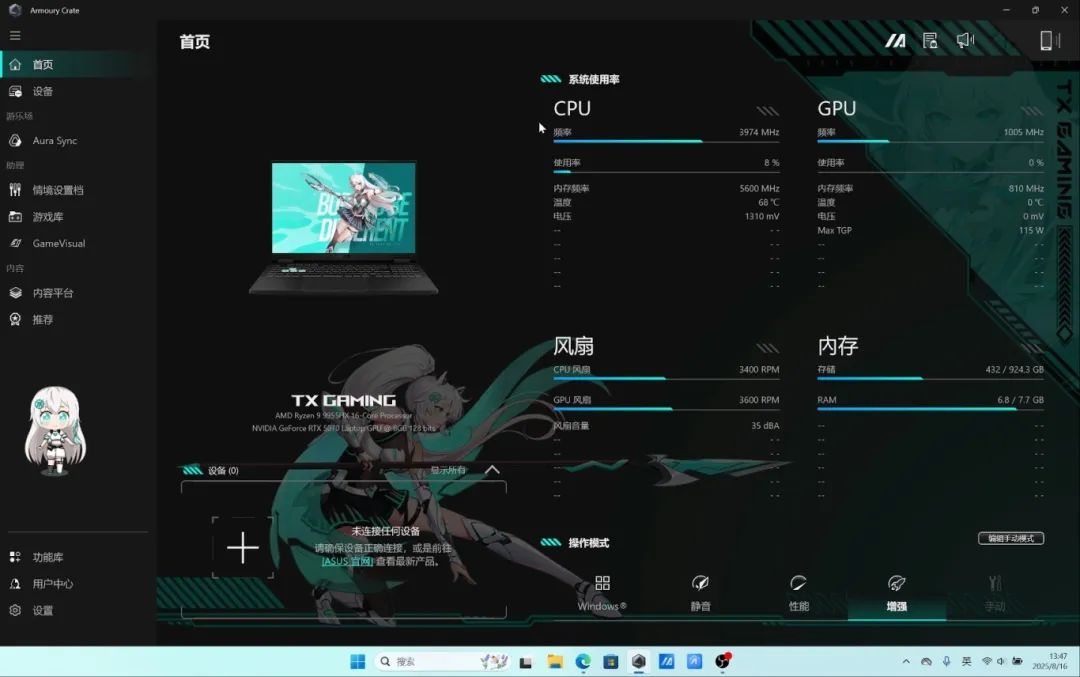Click the fan noise value 35 dBA
The image size is (1080, 677).
(765, 426)
